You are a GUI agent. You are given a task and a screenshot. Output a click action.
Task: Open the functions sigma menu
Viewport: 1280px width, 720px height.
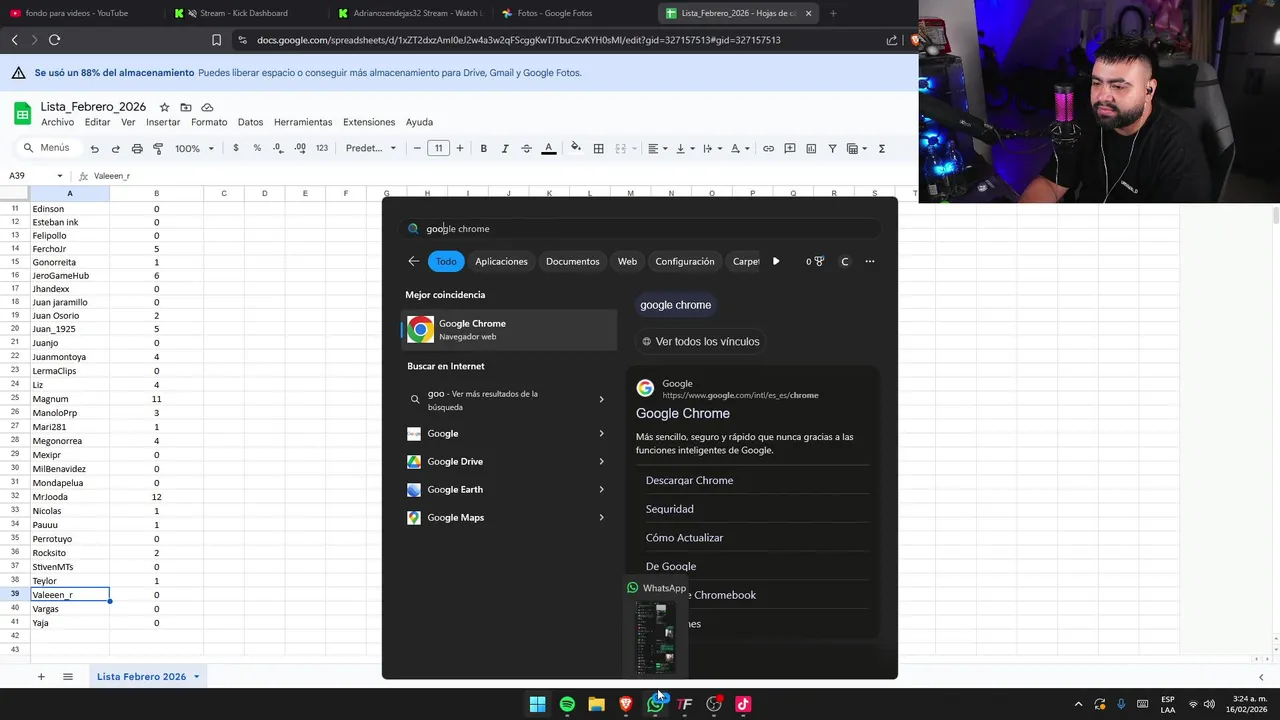pyautogui.click(x=881, y=148)
